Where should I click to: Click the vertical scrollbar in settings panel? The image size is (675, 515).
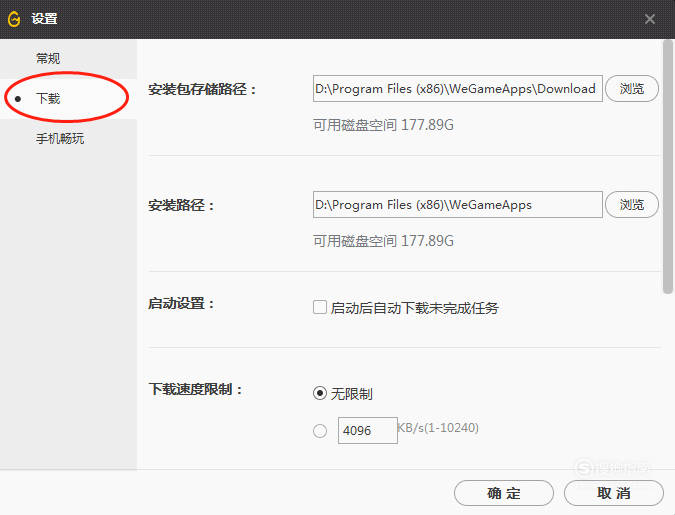pyautogui.click(x=668, y=167)
